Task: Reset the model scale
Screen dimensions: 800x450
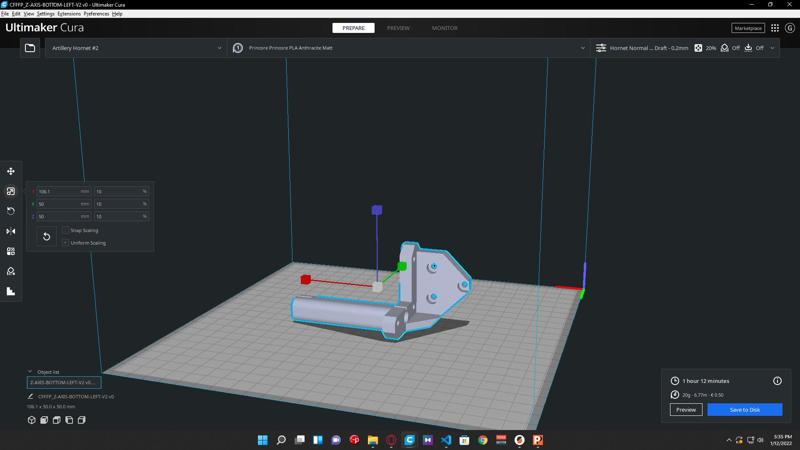Action: (x=46, y=237)
